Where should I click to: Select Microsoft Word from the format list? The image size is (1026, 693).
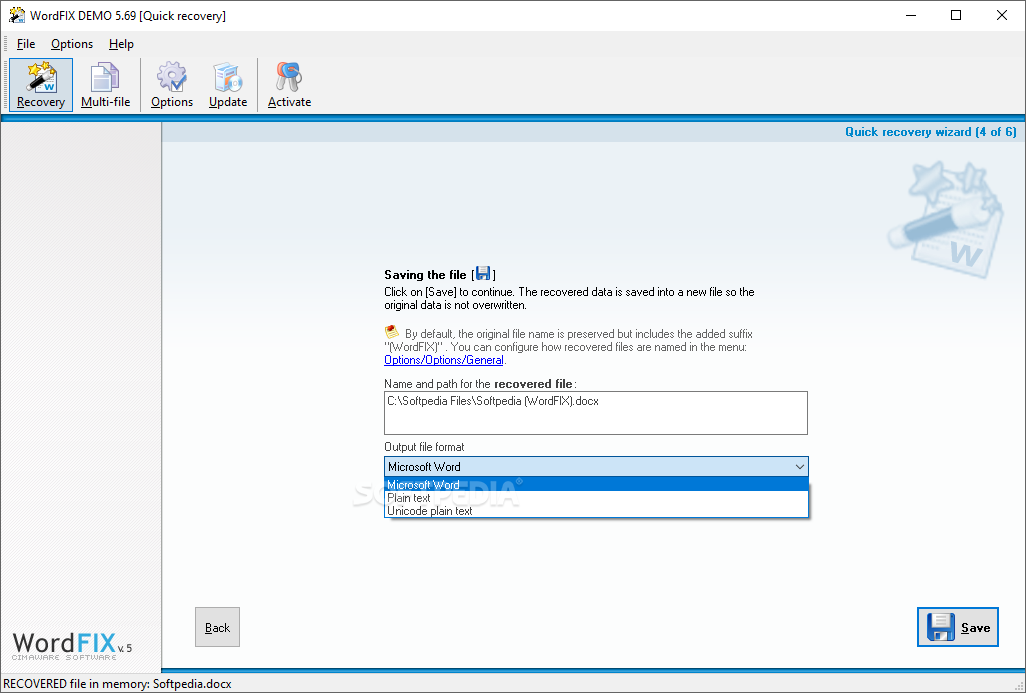point(596,485)
